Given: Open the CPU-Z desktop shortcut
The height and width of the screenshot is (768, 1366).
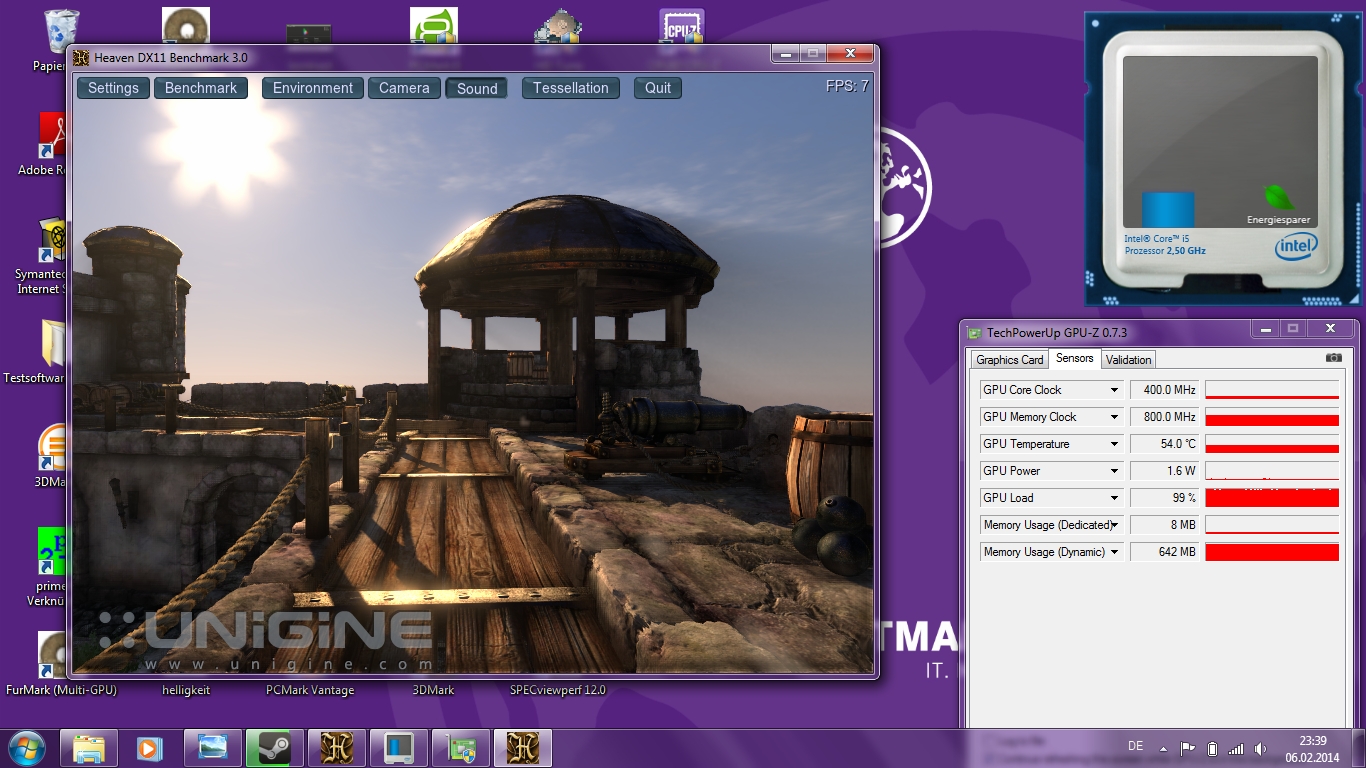Looking at the screenshot, I should click(x=681, y=27).
